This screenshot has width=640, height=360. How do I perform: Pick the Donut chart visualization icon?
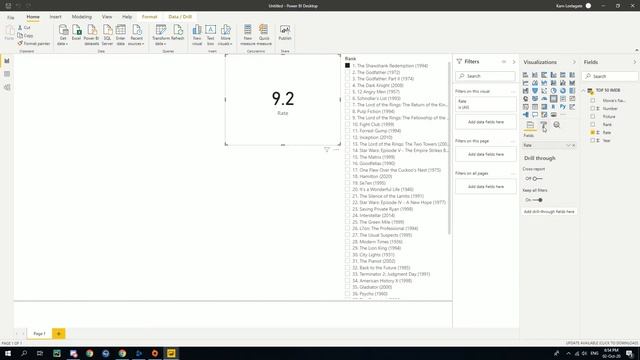pyautogui.click(x=563, y=91)
